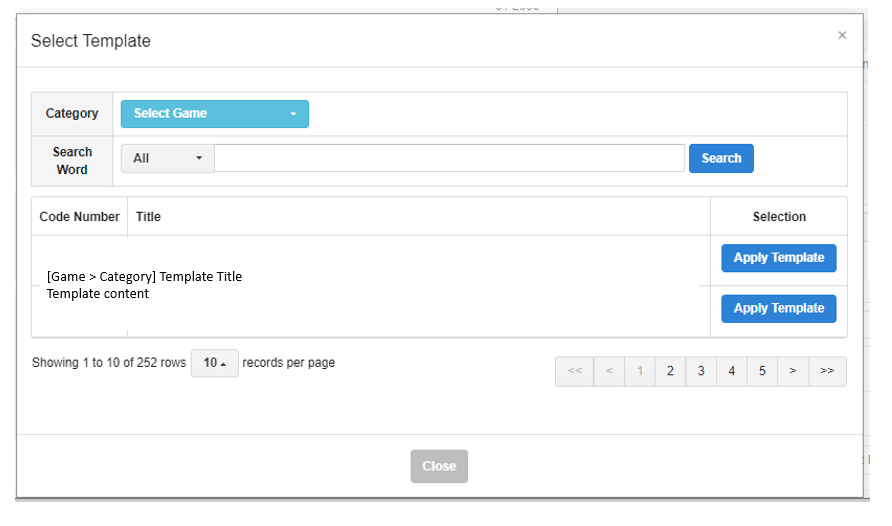This screenshot has height=526, width=892.
Task: Open the 10 records per page dropdown
Action: coord(214,363)
